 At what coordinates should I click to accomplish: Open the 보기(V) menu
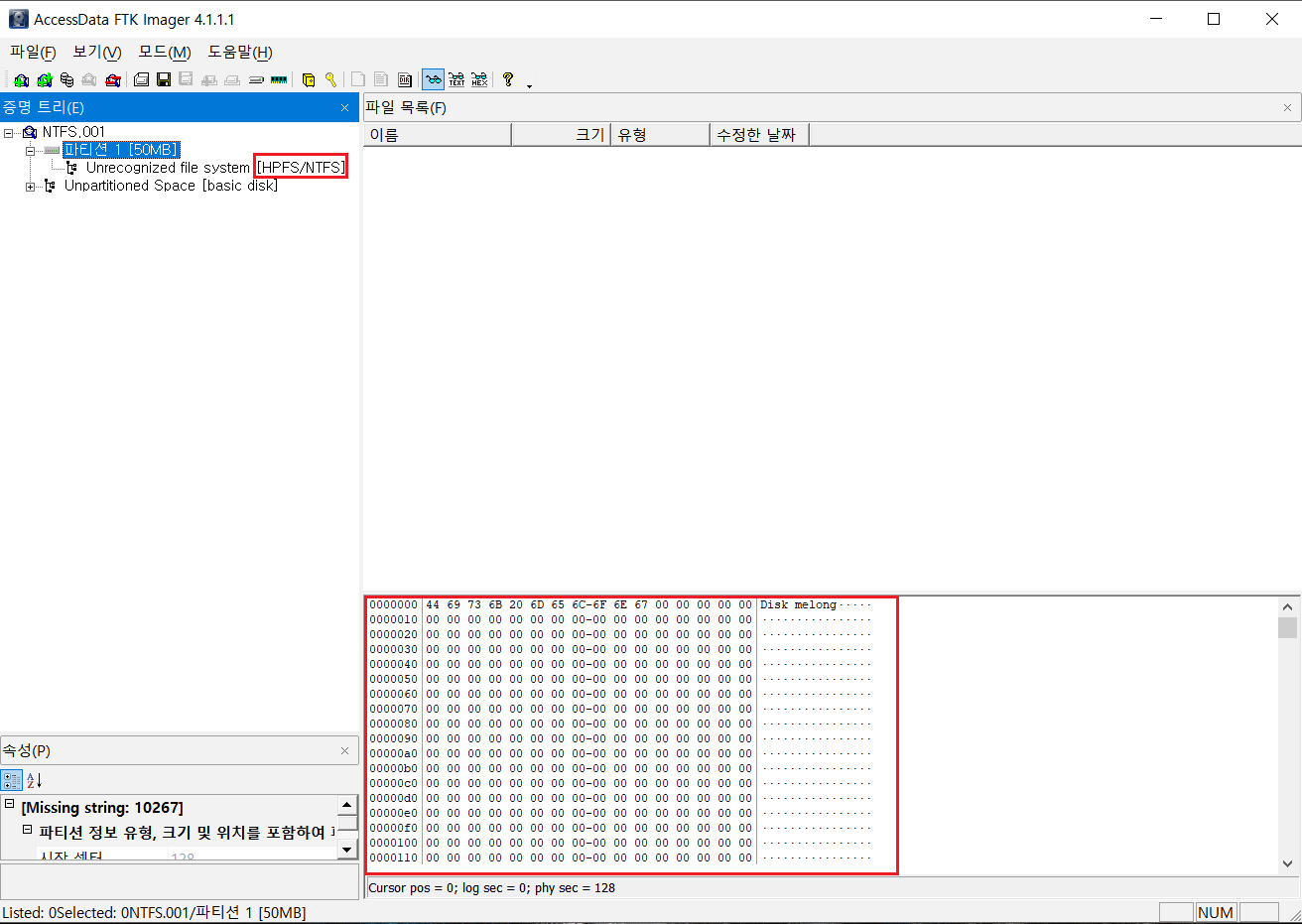[96, 52]
